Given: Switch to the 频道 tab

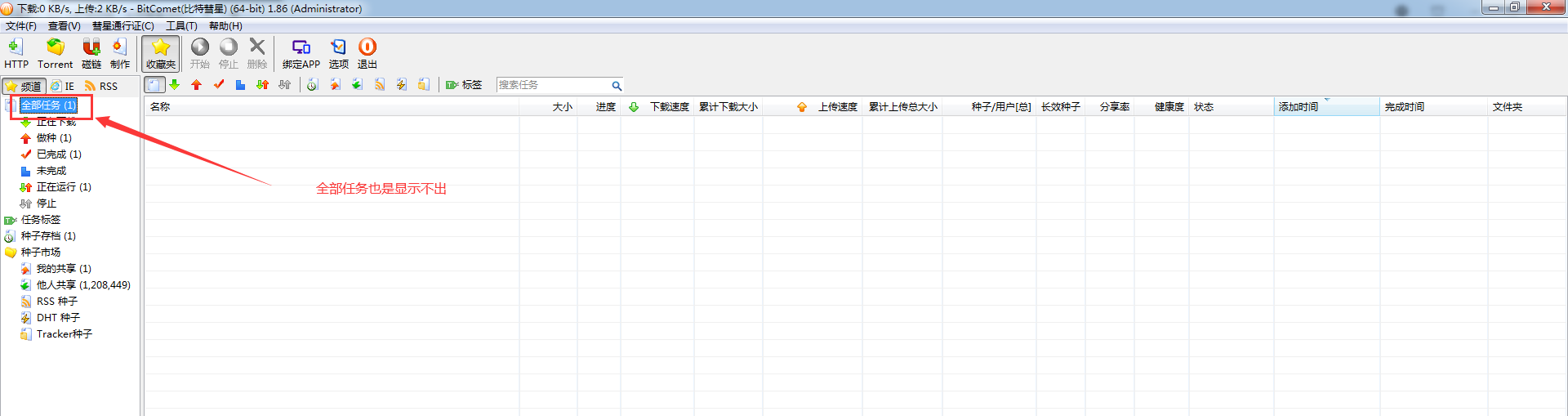Looking at the screenshot, I should point(24,86).
